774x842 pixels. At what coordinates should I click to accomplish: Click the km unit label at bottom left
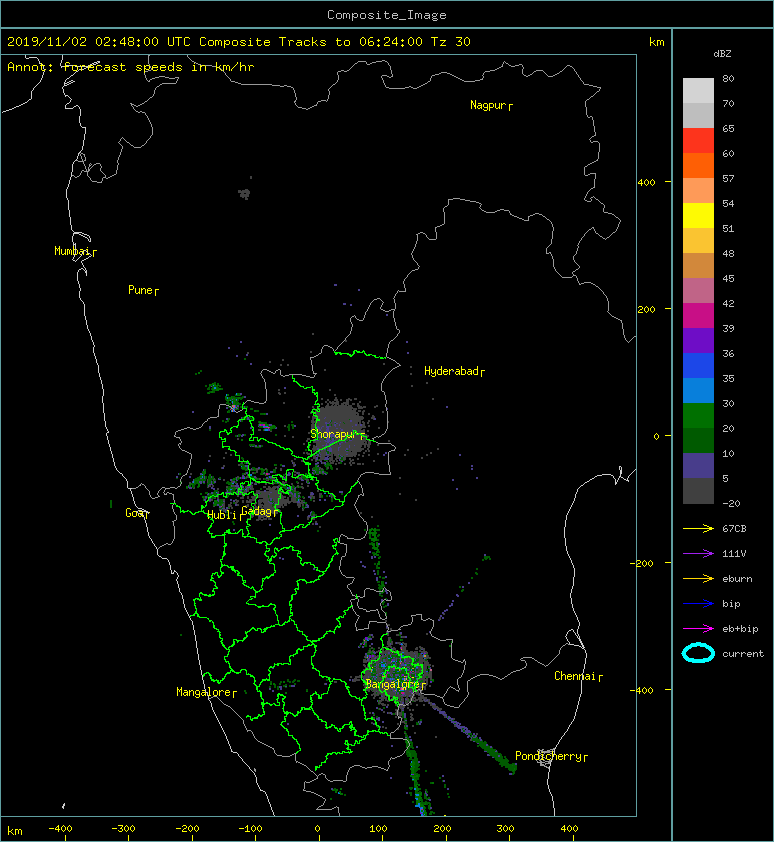tap(15, 831)
